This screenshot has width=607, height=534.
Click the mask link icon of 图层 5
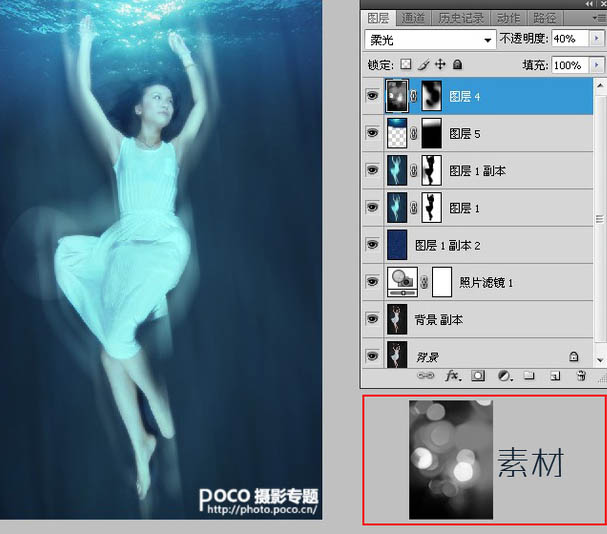coord(413,134)
